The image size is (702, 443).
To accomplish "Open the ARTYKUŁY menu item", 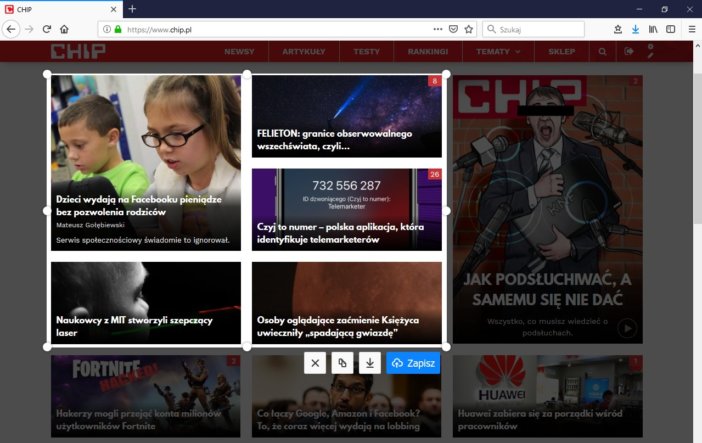I will (304, 52).
